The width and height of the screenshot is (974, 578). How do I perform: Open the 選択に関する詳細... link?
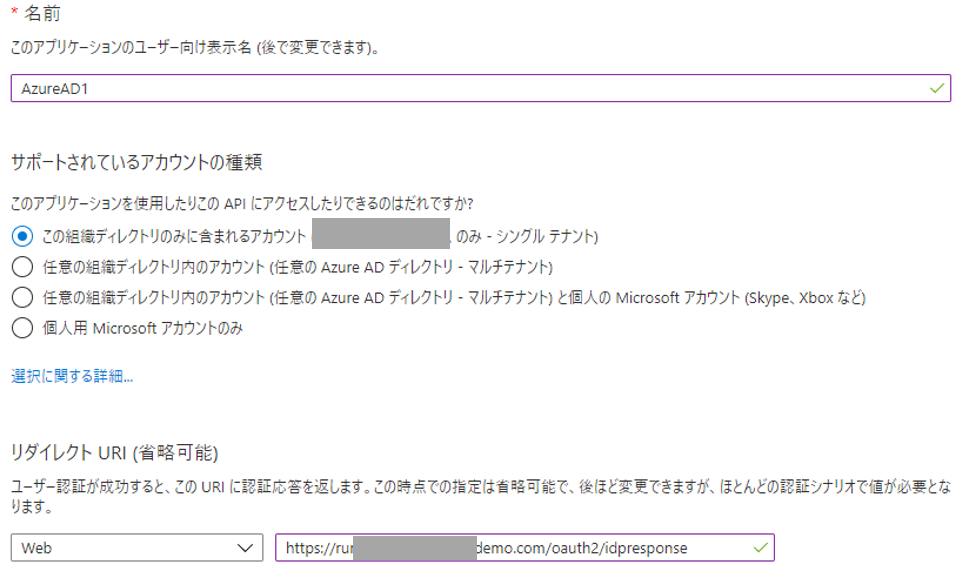pyautogui.click(x=72, y=376)
